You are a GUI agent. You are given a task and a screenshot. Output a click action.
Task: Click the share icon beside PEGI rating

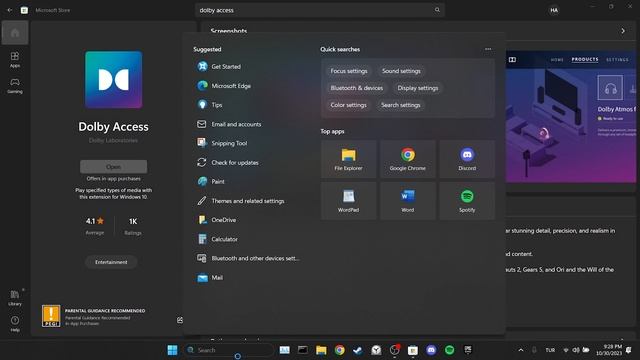pos(180,320)
